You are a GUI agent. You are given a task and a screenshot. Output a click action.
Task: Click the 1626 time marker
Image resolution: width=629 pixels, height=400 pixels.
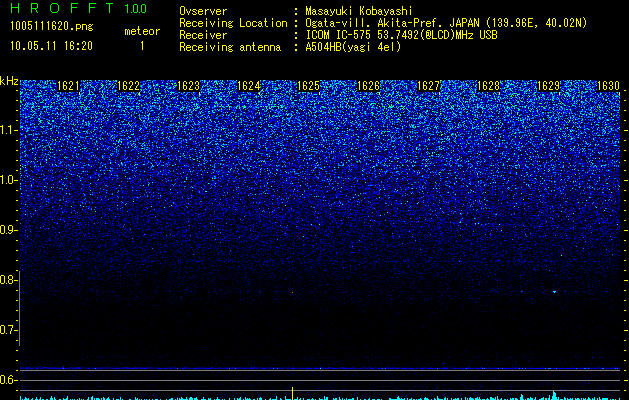(x=368, y=86)
